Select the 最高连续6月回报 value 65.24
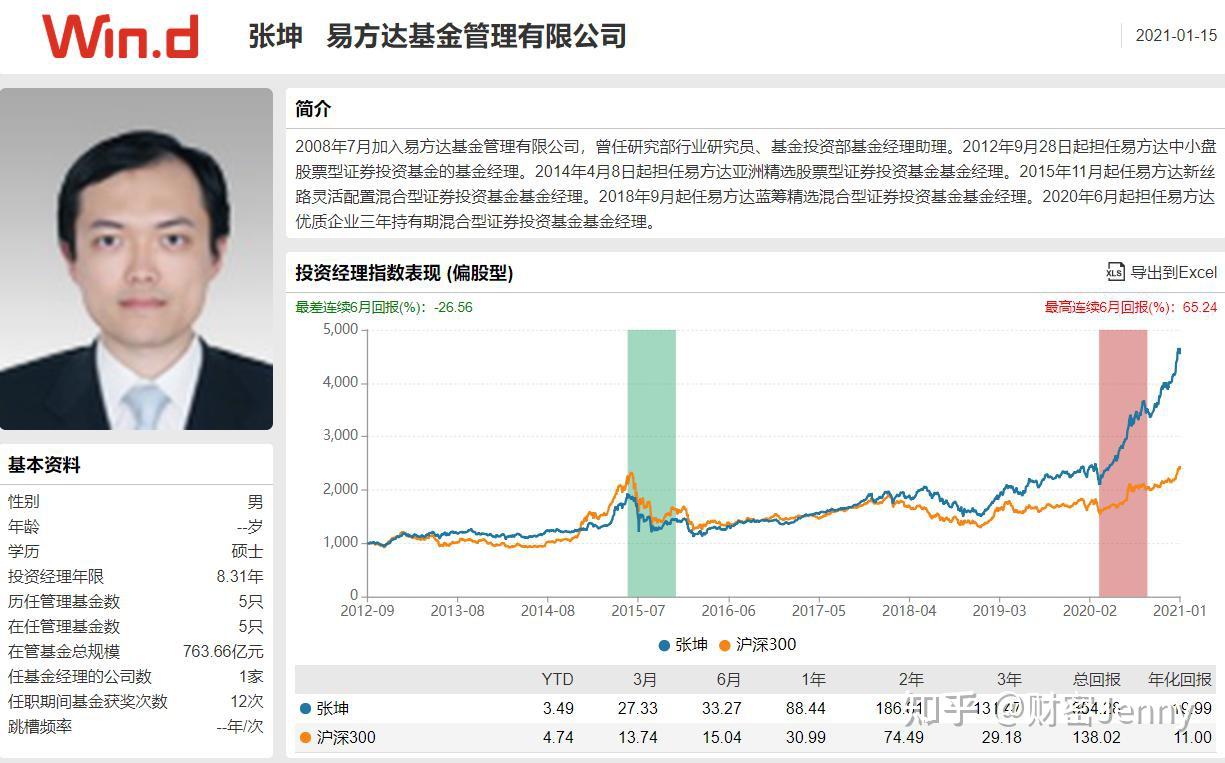 (x=1200, y=307)
